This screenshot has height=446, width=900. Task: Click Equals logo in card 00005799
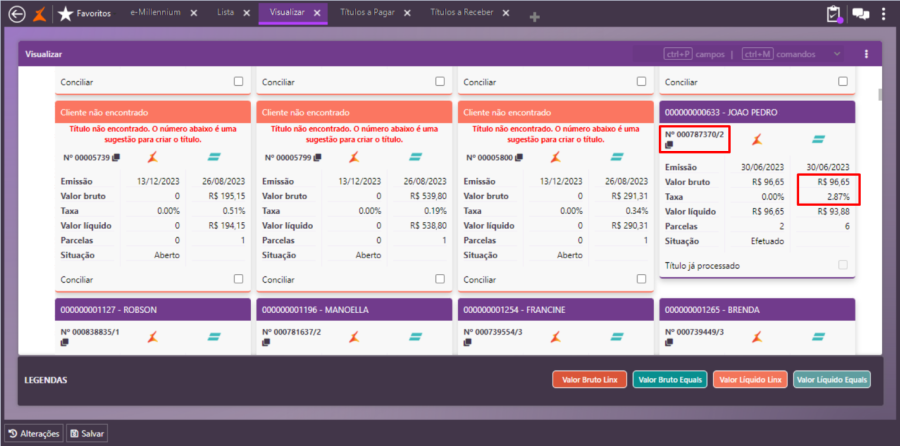tap(415, 157)
